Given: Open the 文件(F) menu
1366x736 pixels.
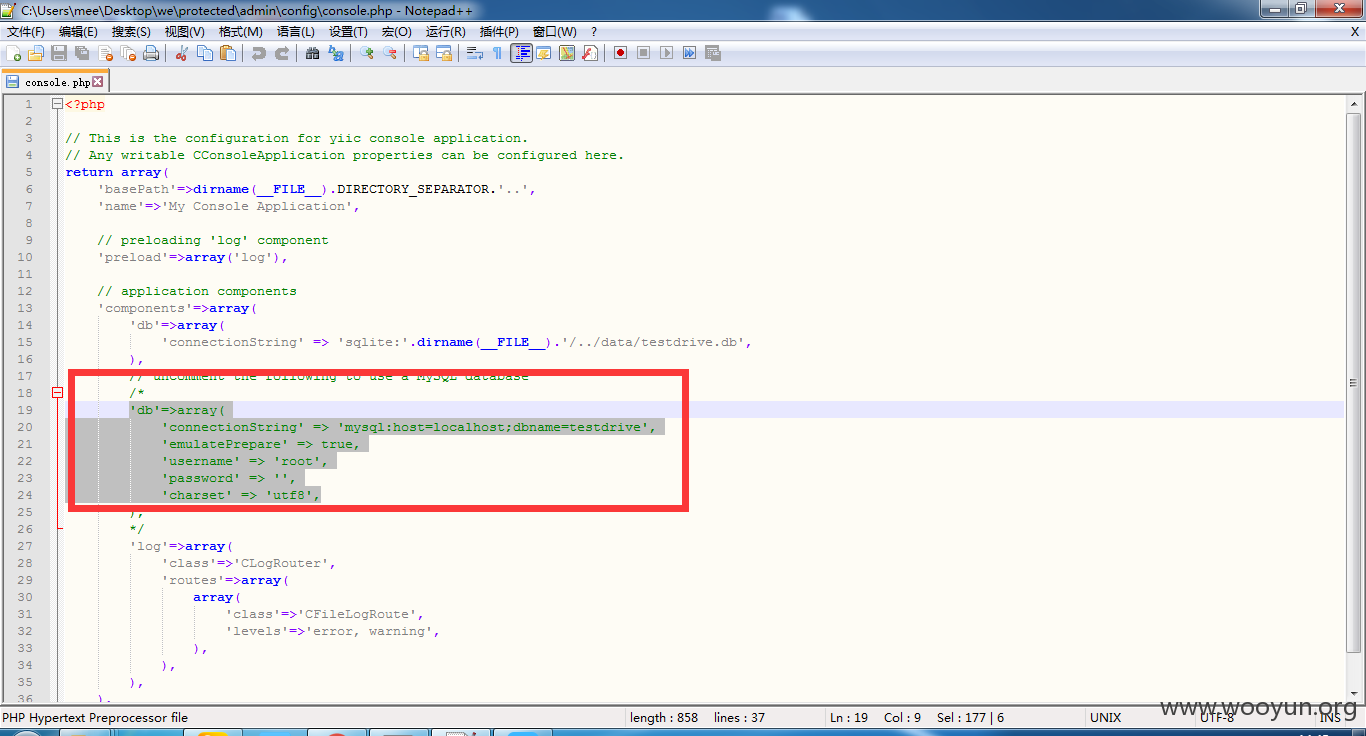Looking at the screenshot, I should (26, 32).
